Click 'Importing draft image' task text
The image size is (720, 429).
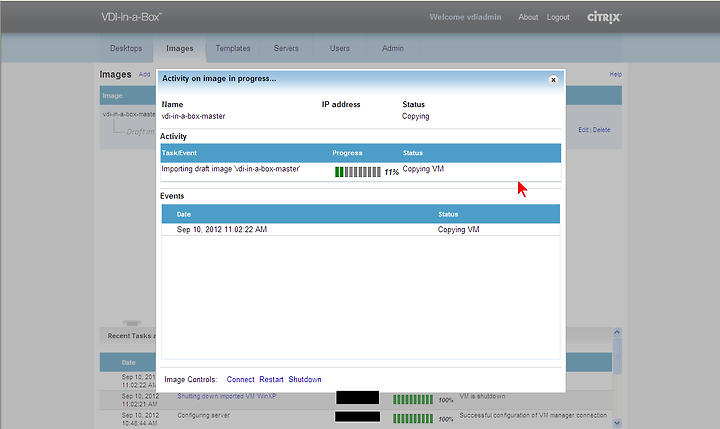click(x=231, y=169)
